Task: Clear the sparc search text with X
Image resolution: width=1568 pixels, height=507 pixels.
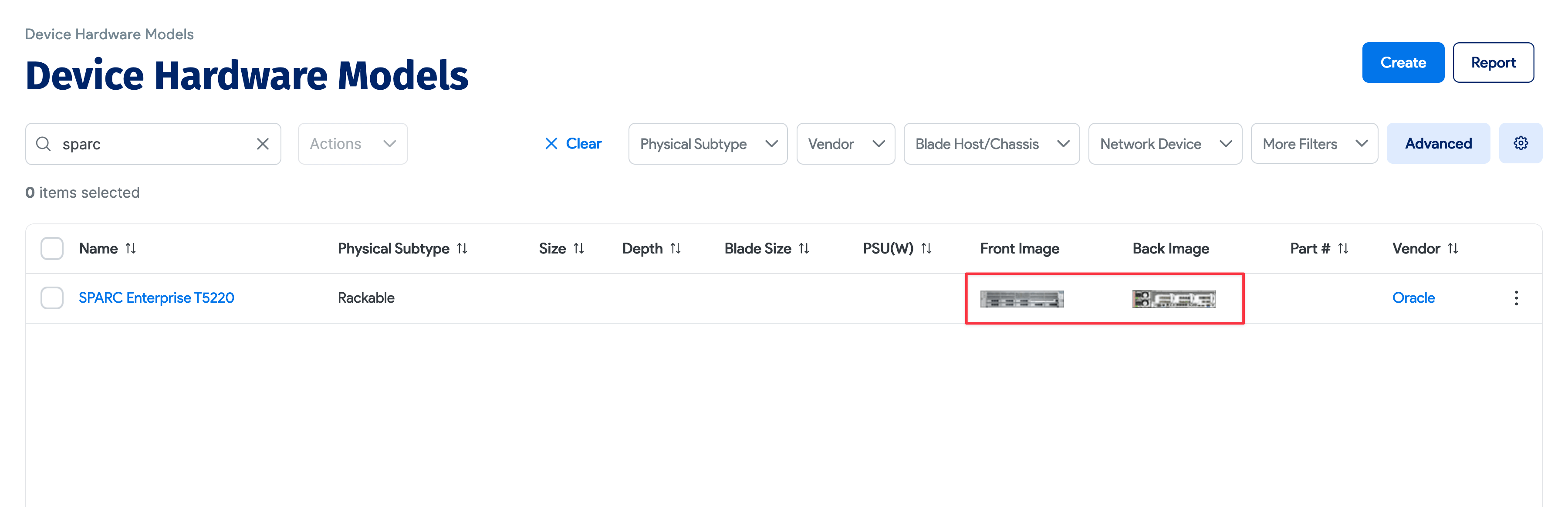Action: tap(262, 144)
